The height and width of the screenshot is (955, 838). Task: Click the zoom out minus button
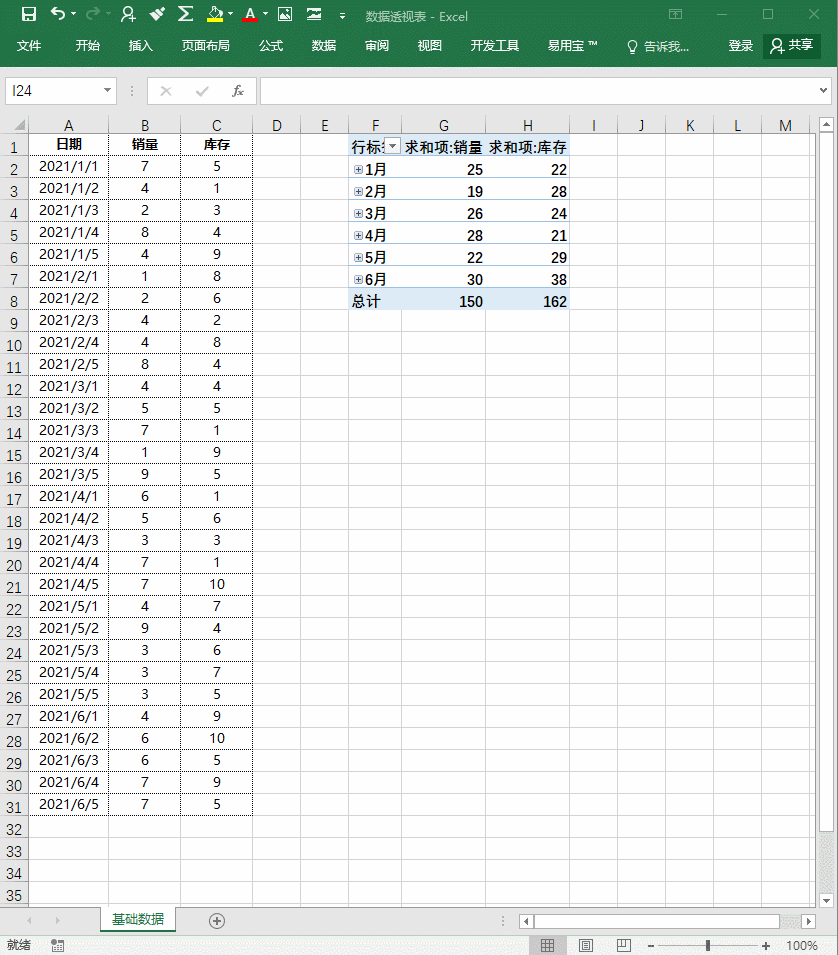click(x=650, y=946)
